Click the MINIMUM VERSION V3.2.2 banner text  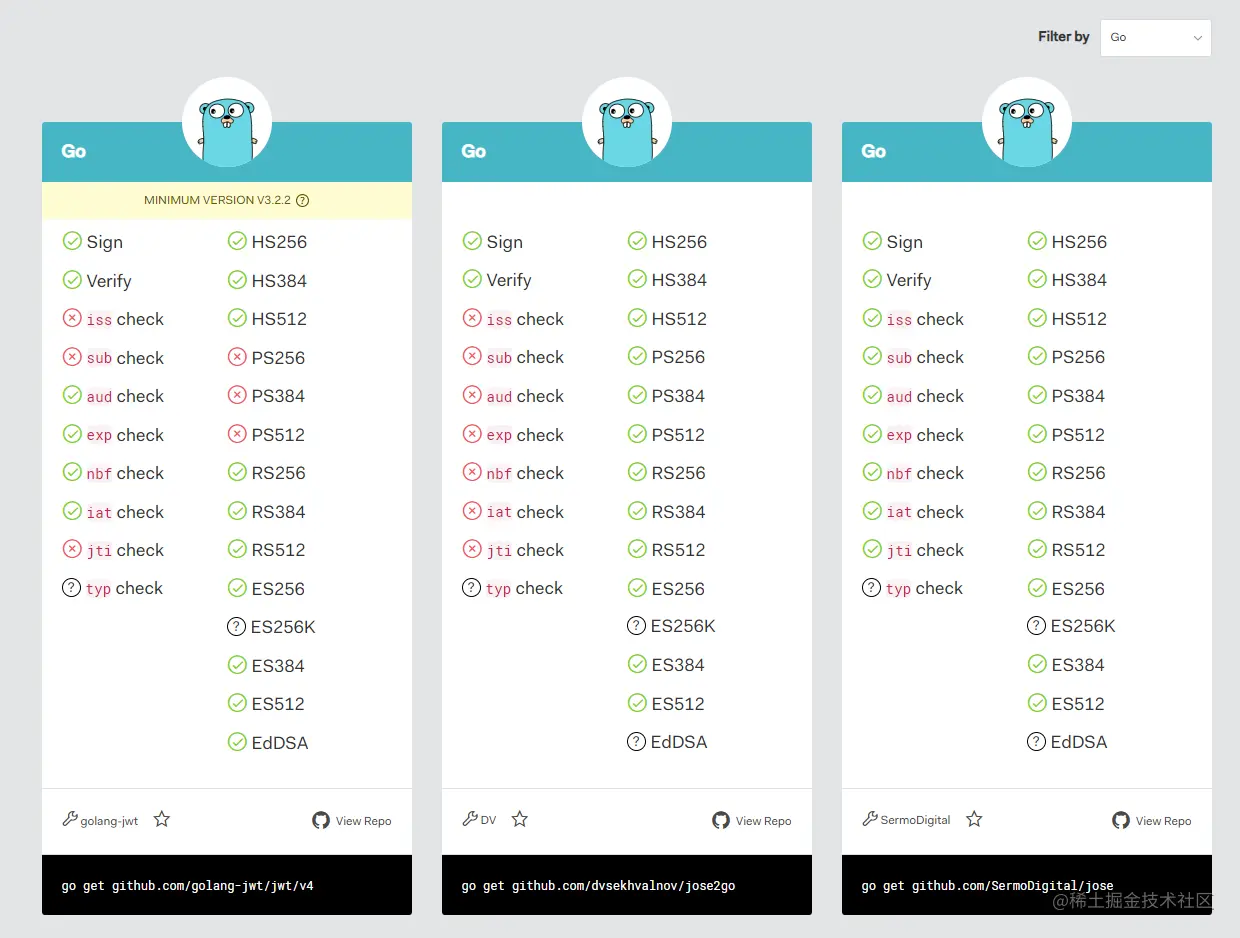coord(217,200)
